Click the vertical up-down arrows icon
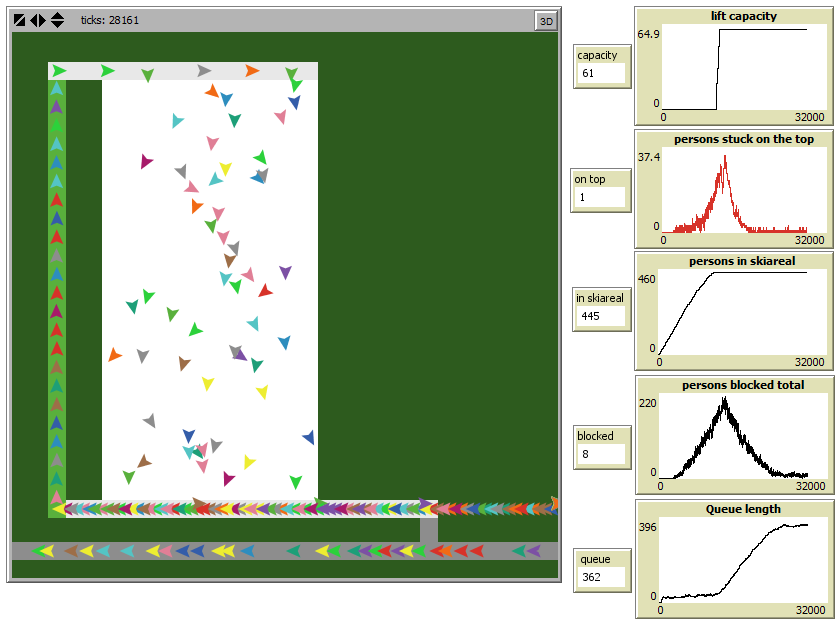Image resolution: width=840 pixels, height=626 pixels. (x=57, y=20)
